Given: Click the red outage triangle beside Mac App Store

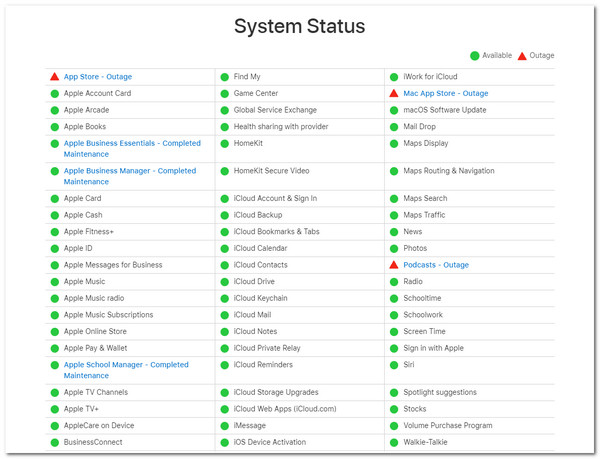Looking at the screenshot, I should [394, 93].
